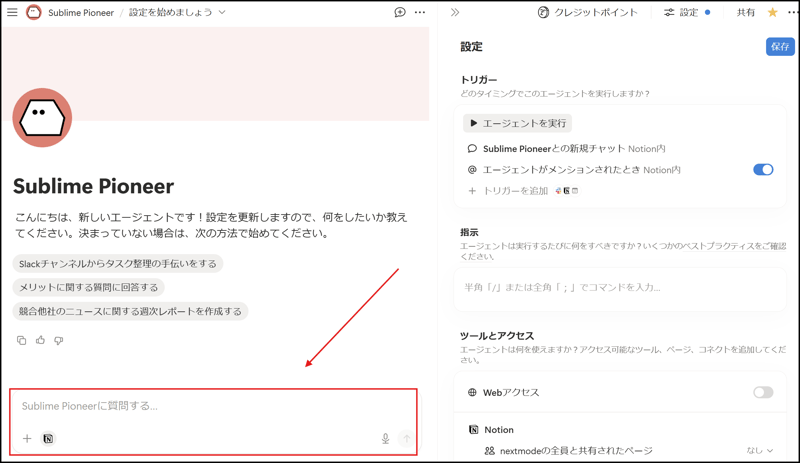
Task: Click the Sublime Pioneerに質問する chat input
Action: 213,422
